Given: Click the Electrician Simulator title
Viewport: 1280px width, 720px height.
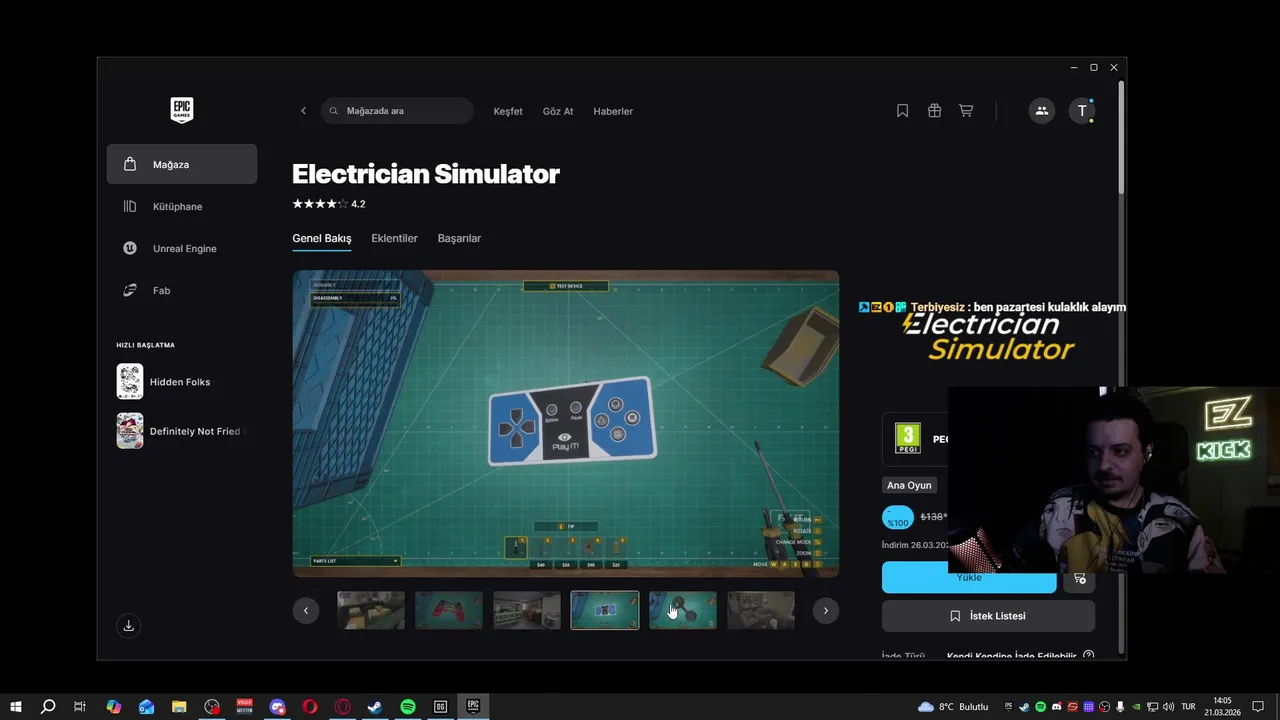Looking at the screenshot, I should tap(426, 174).
